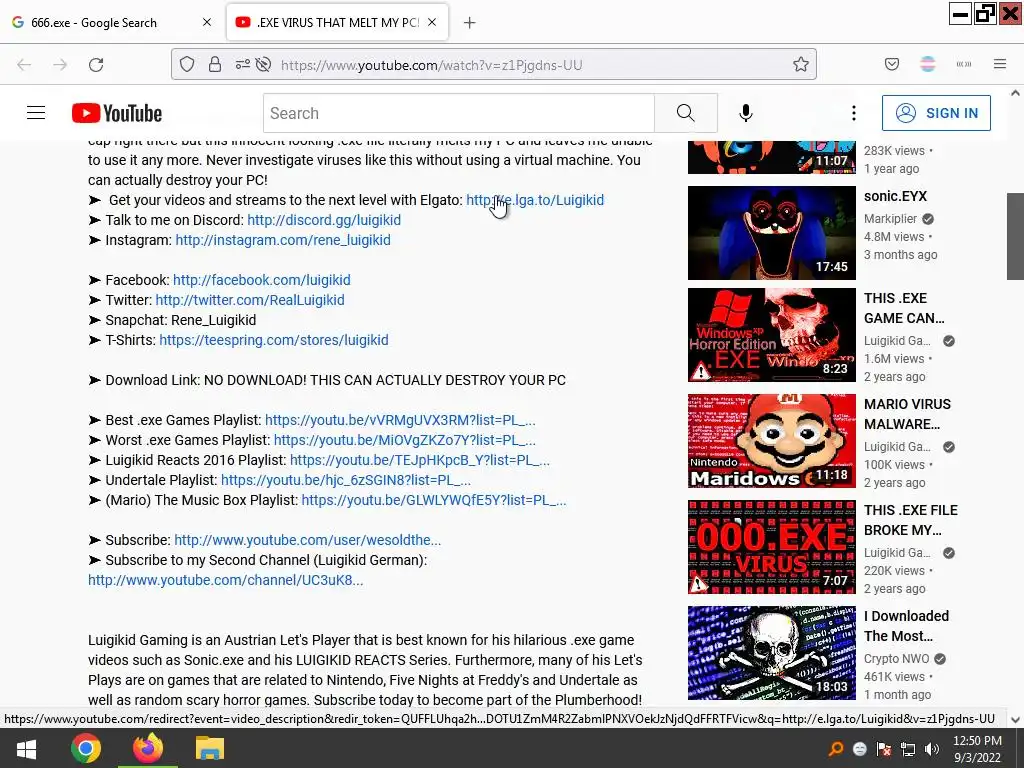Go back with the browser back arrow
Viewport: 1024px width, 768px height.
pyautogui.click(x=24, y=65)
